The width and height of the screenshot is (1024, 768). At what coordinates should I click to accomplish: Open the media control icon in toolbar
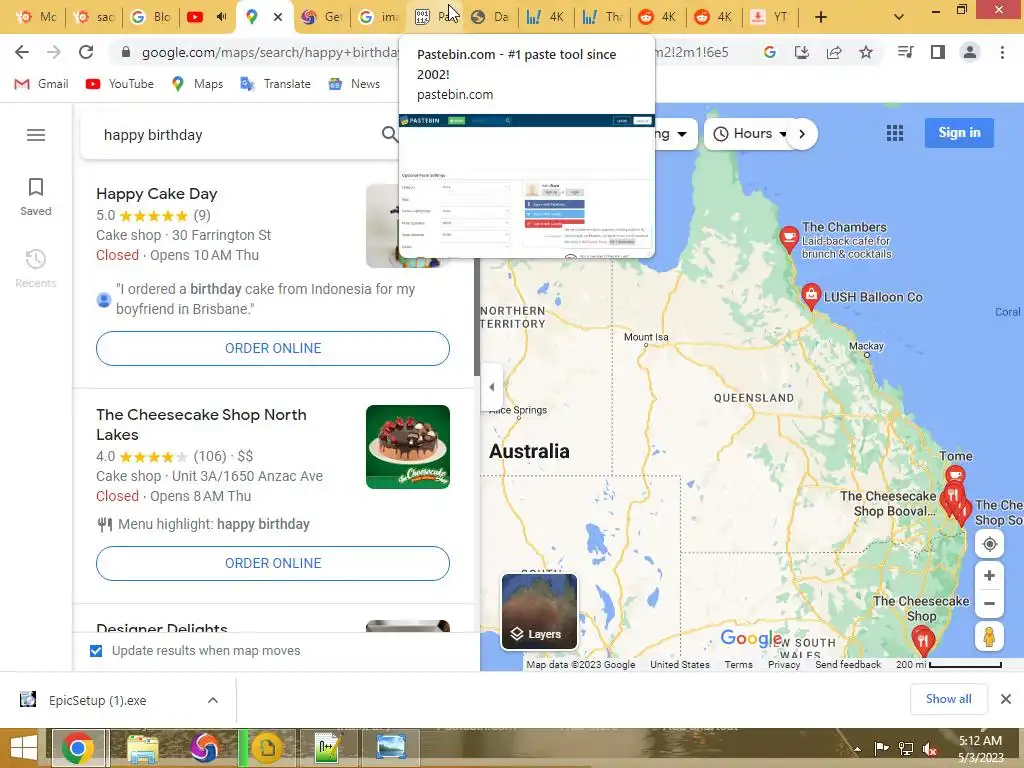pos(906,52)
